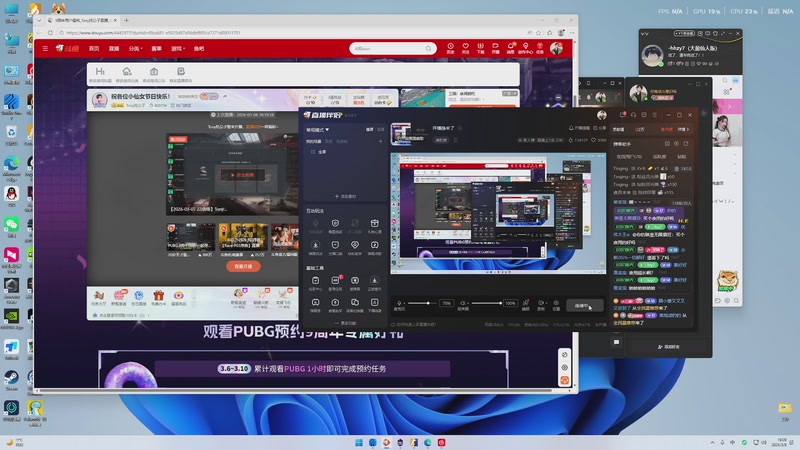
Task: Click the speaker icon beside the 100% slider
Action: point(463,303)
